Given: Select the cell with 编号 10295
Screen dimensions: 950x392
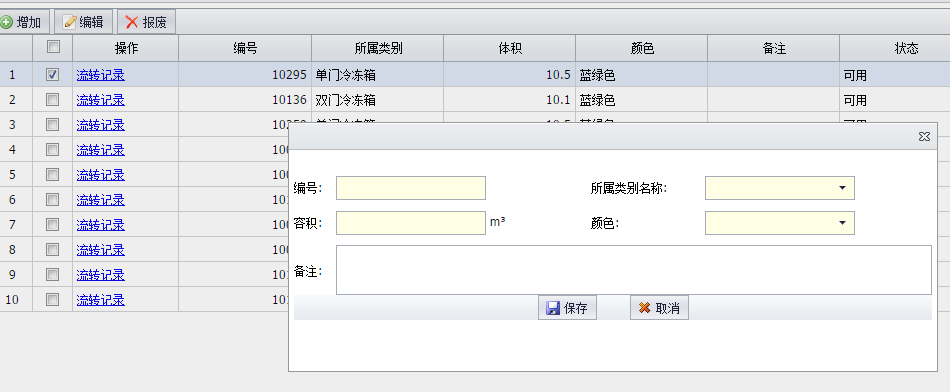Looking at the screenshot, I should [x=245, y=75].
